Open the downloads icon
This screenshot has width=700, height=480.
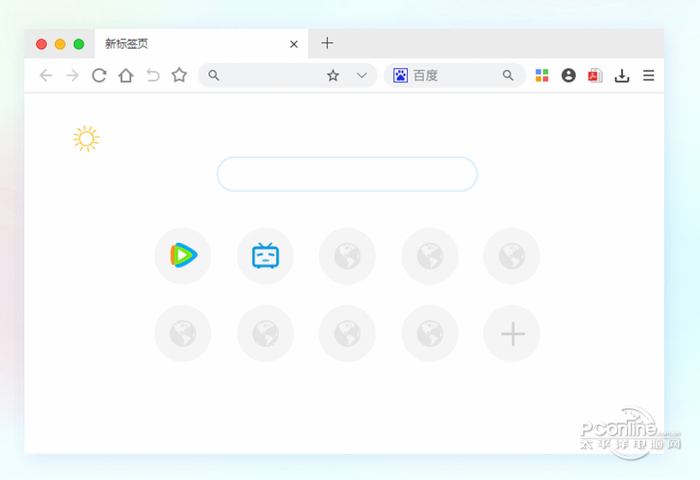coord(621,75)
